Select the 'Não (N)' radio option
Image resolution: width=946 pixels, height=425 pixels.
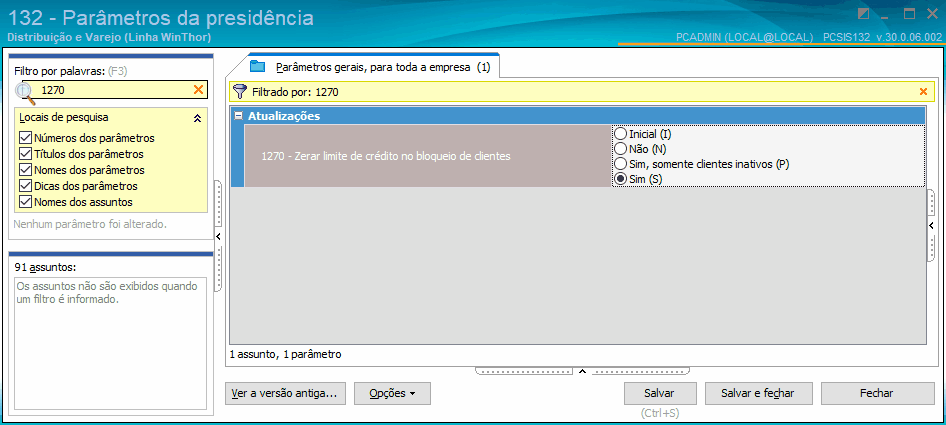620,149
